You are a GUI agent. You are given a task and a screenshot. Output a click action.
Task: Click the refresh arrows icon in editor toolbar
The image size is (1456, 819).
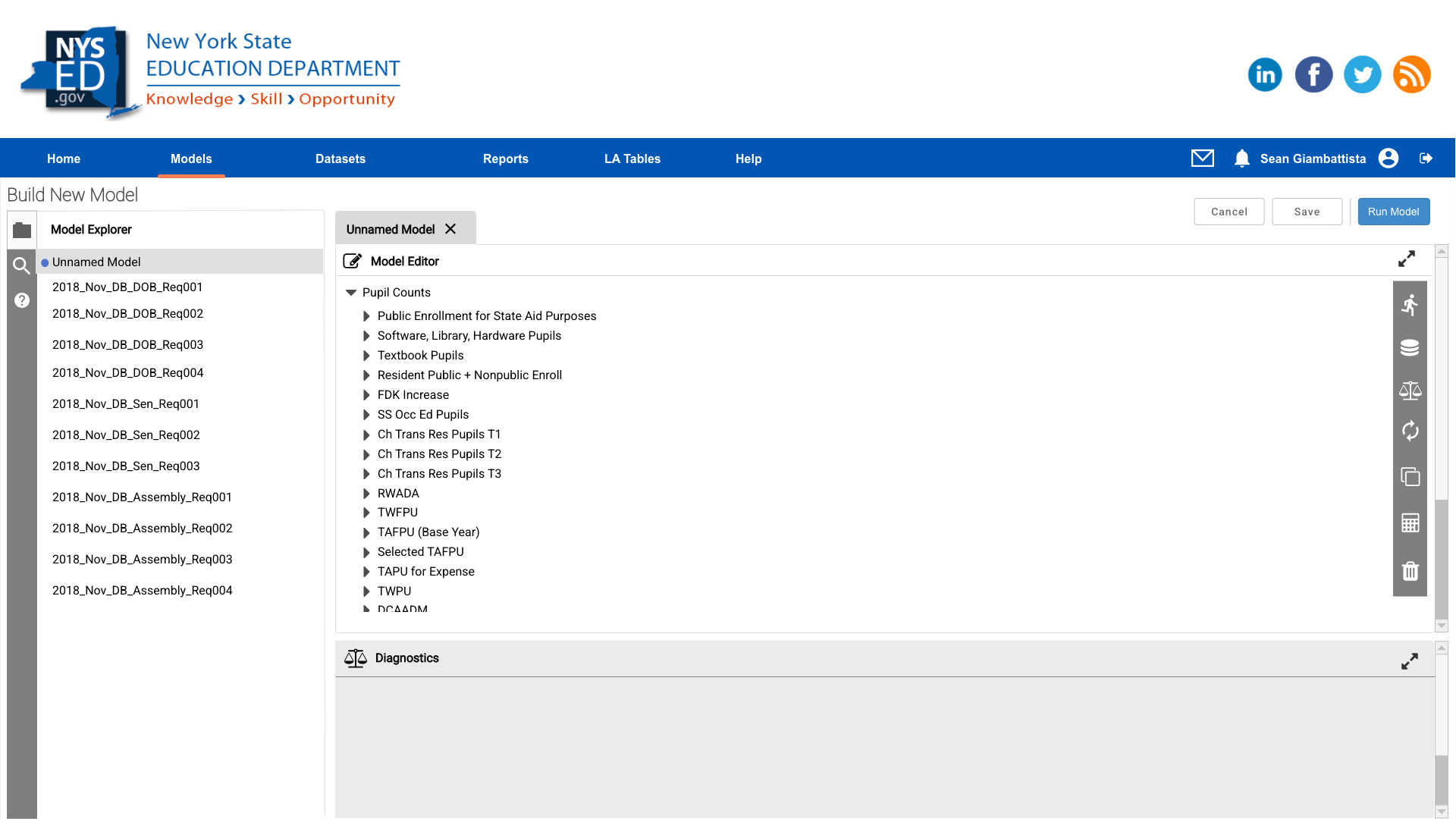[1410, 431]
